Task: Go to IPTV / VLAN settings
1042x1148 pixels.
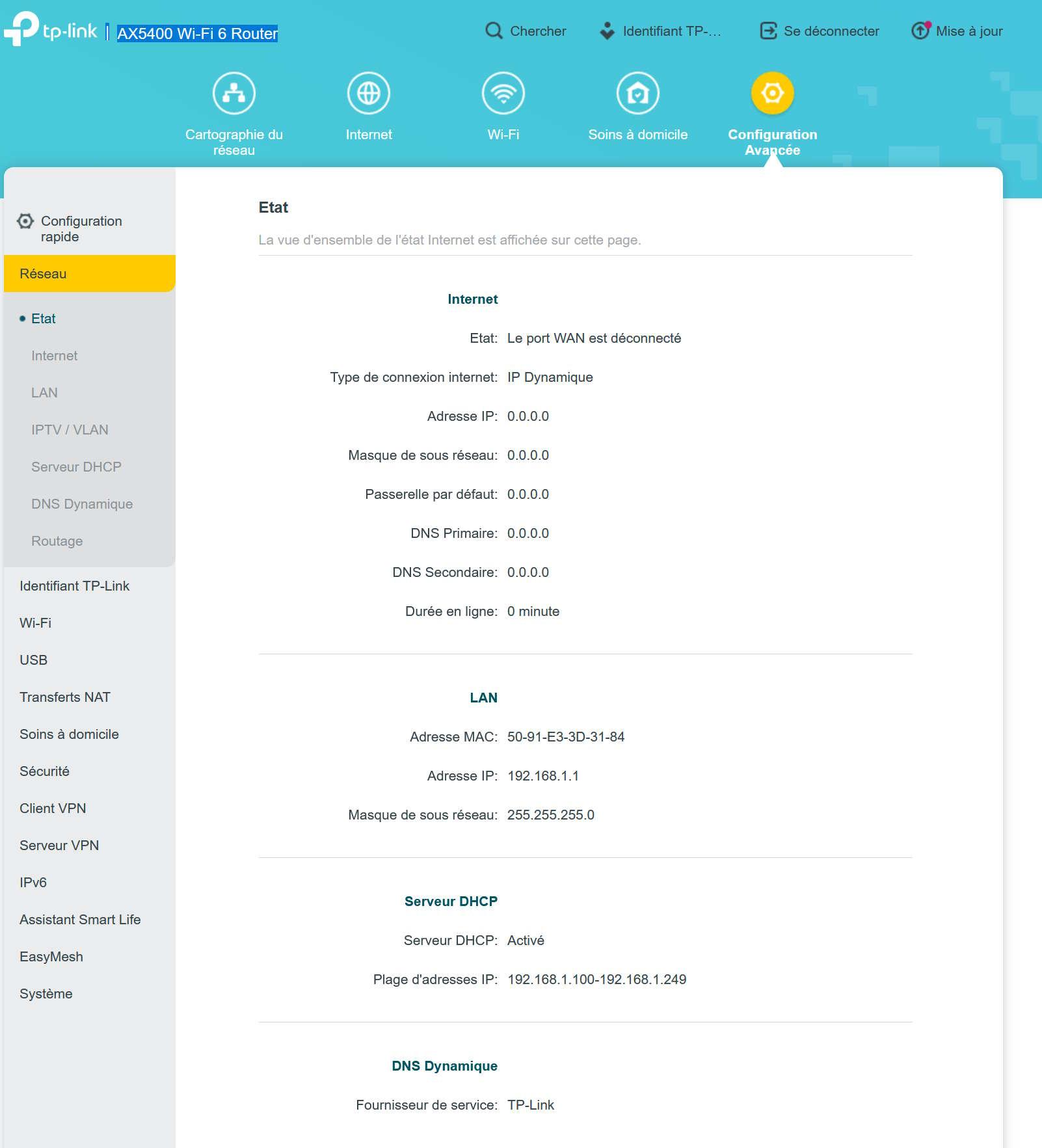Action: click(x=70, y=430)
